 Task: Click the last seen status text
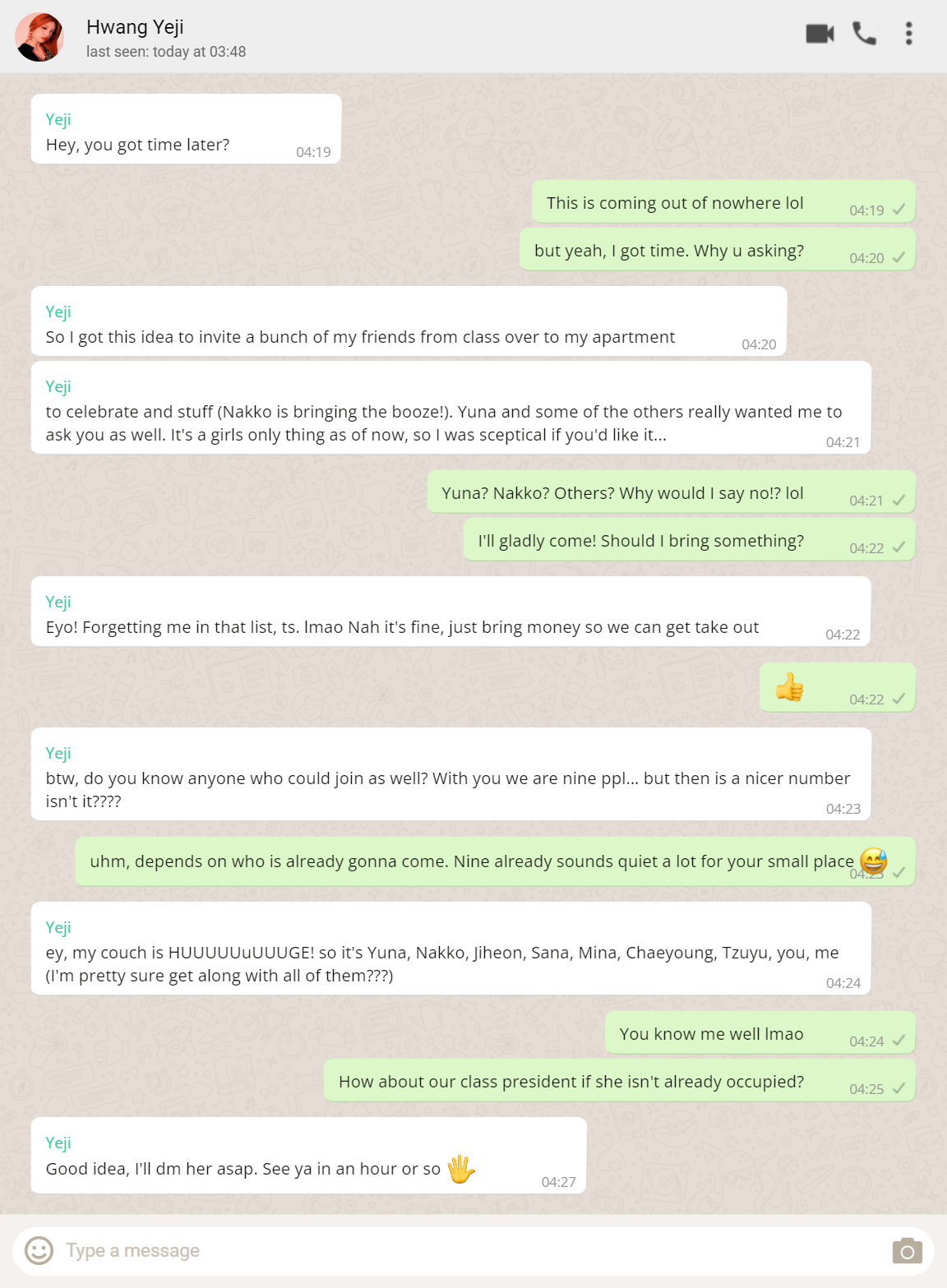166,52
